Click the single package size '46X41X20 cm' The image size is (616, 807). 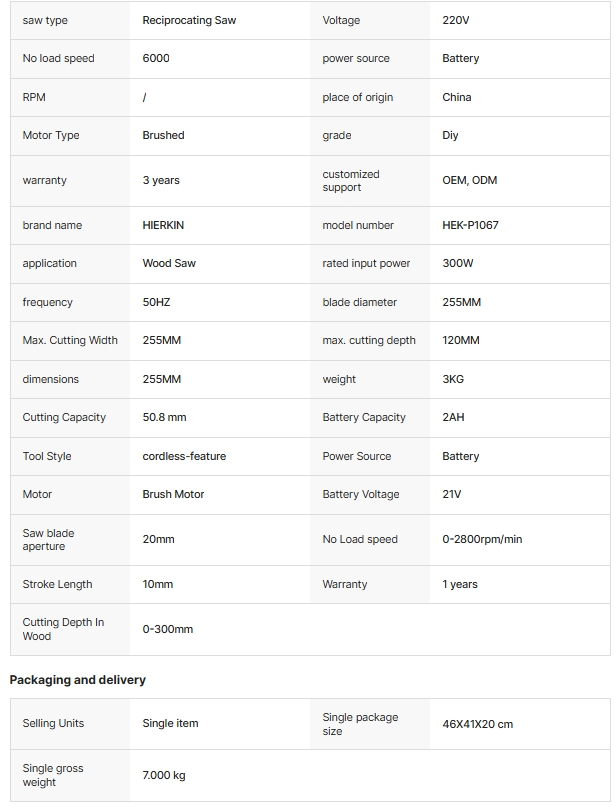click(x=477, y=724)
